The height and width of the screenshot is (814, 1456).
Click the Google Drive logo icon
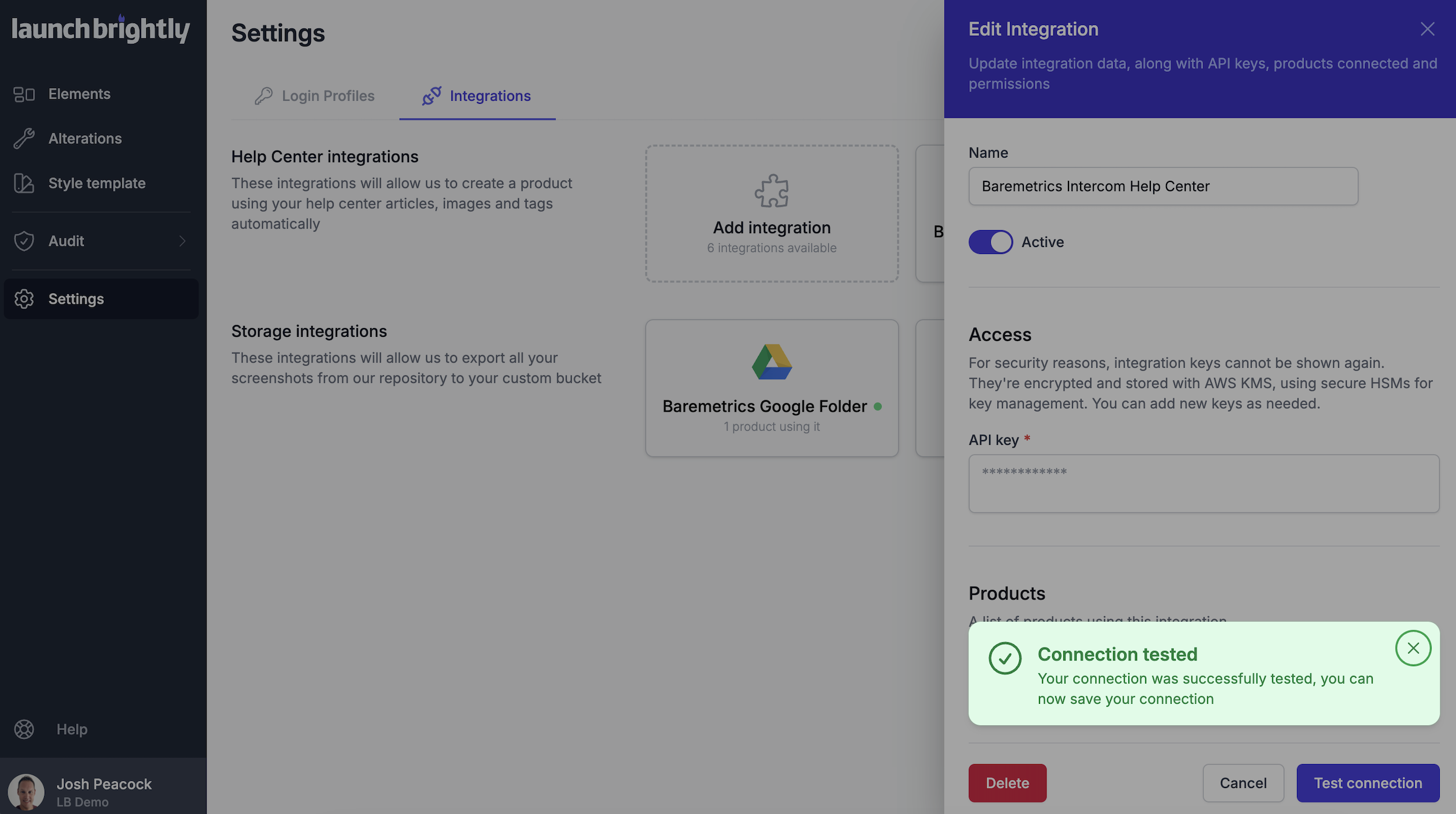[772, 362]
